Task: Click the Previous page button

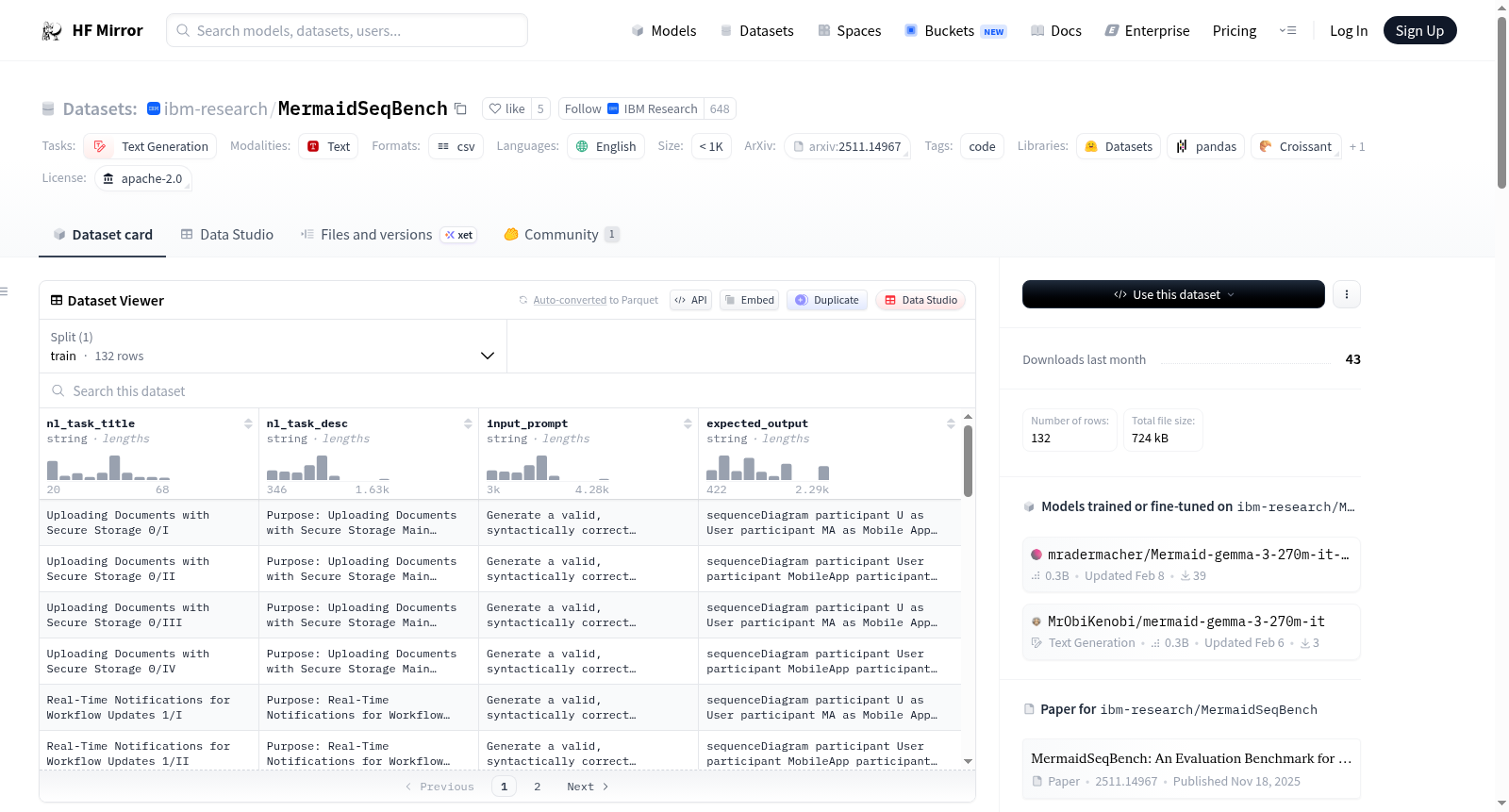Action: pos(439,787)
